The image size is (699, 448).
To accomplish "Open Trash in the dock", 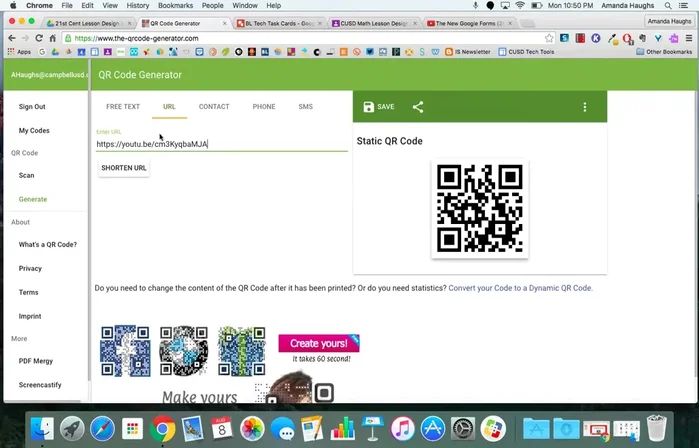I will [x=657, y=429].
